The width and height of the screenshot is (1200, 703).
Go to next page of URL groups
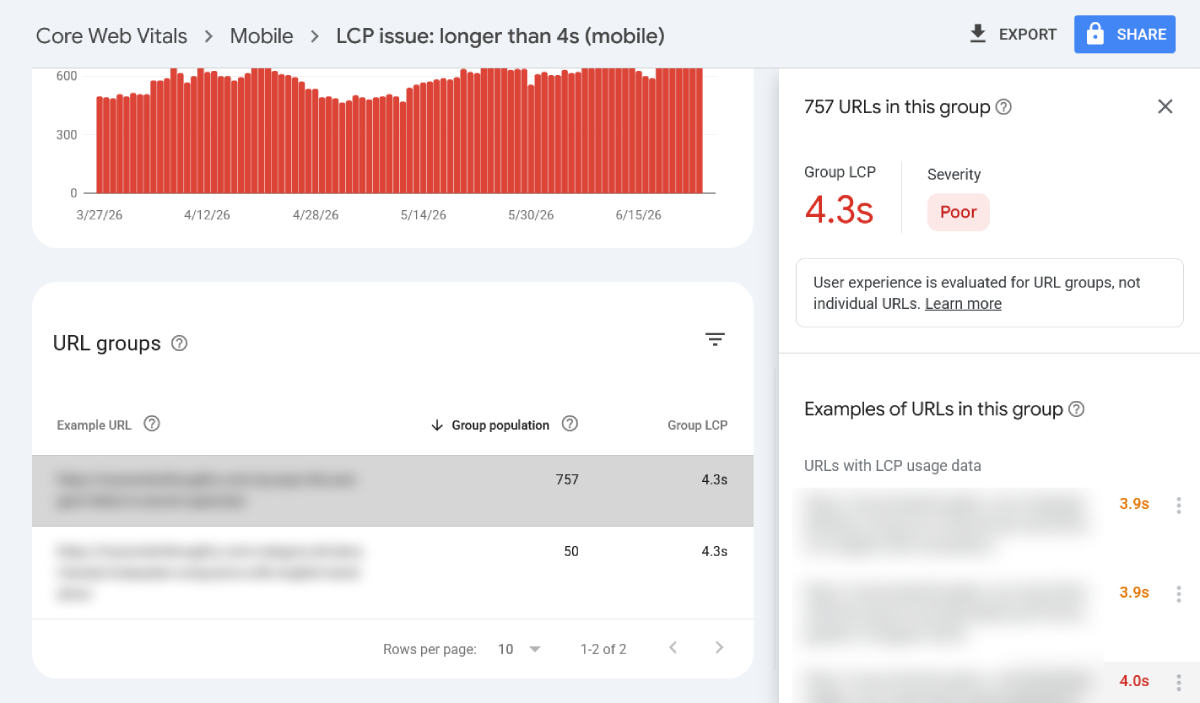pyautogui.click(x=719, y=648)
